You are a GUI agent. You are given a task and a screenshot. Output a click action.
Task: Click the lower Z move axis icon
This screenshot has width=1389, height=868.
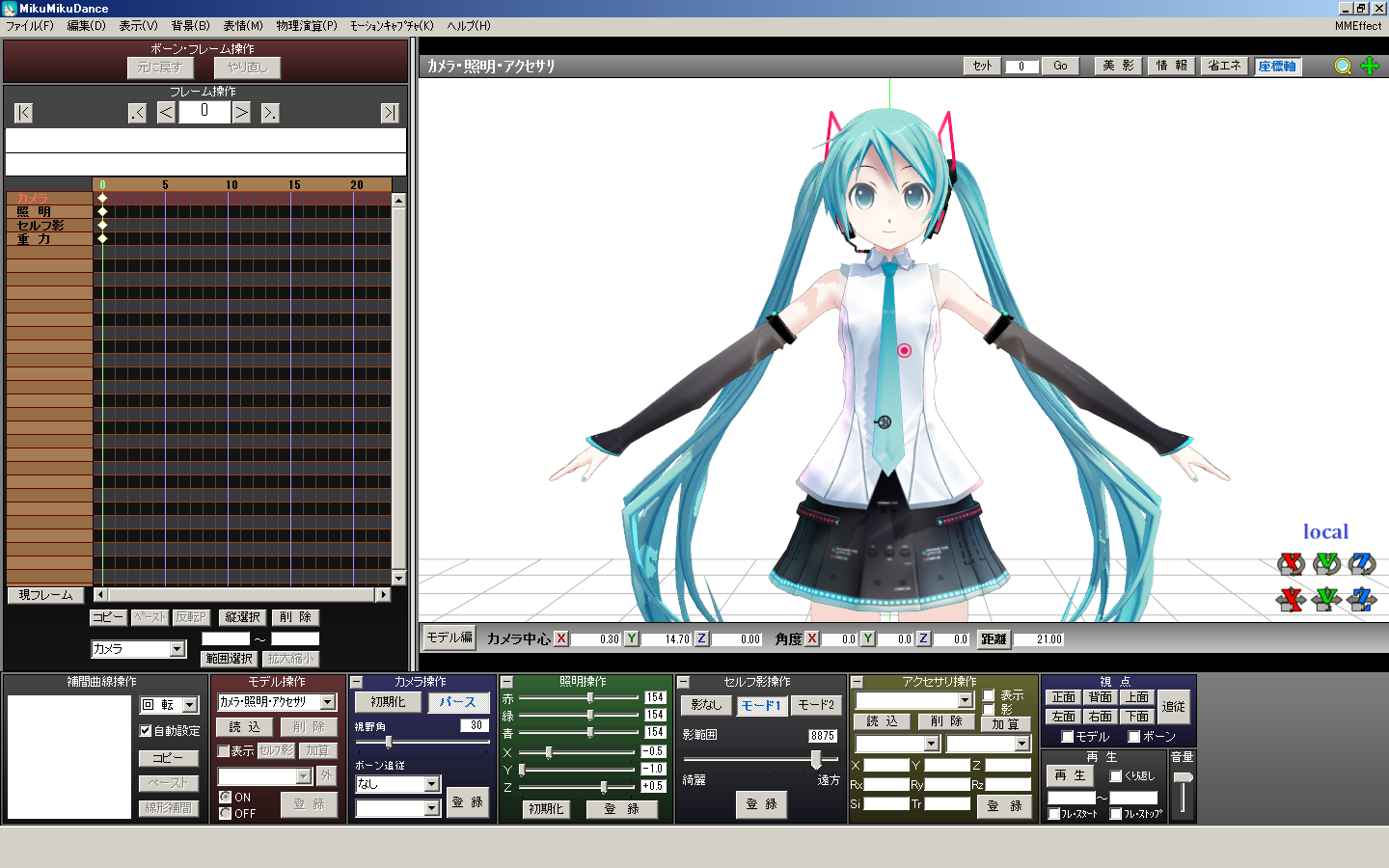(1362, 599)
